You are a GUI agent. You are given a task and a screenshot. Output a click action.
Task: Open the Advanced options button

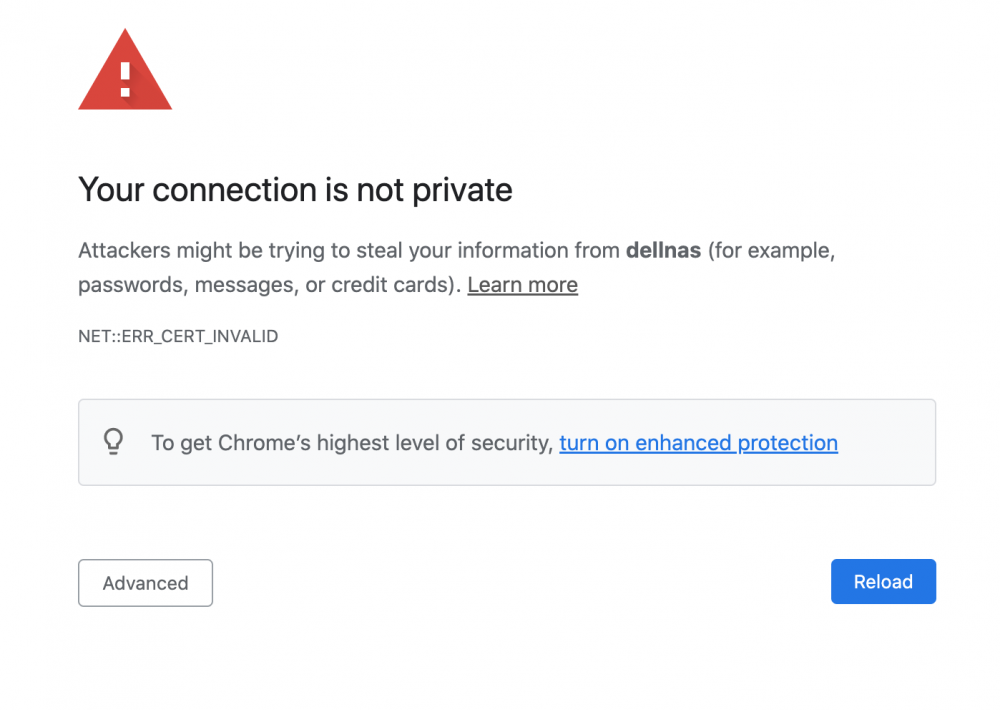pyautogui.click(x=145, y=583)
